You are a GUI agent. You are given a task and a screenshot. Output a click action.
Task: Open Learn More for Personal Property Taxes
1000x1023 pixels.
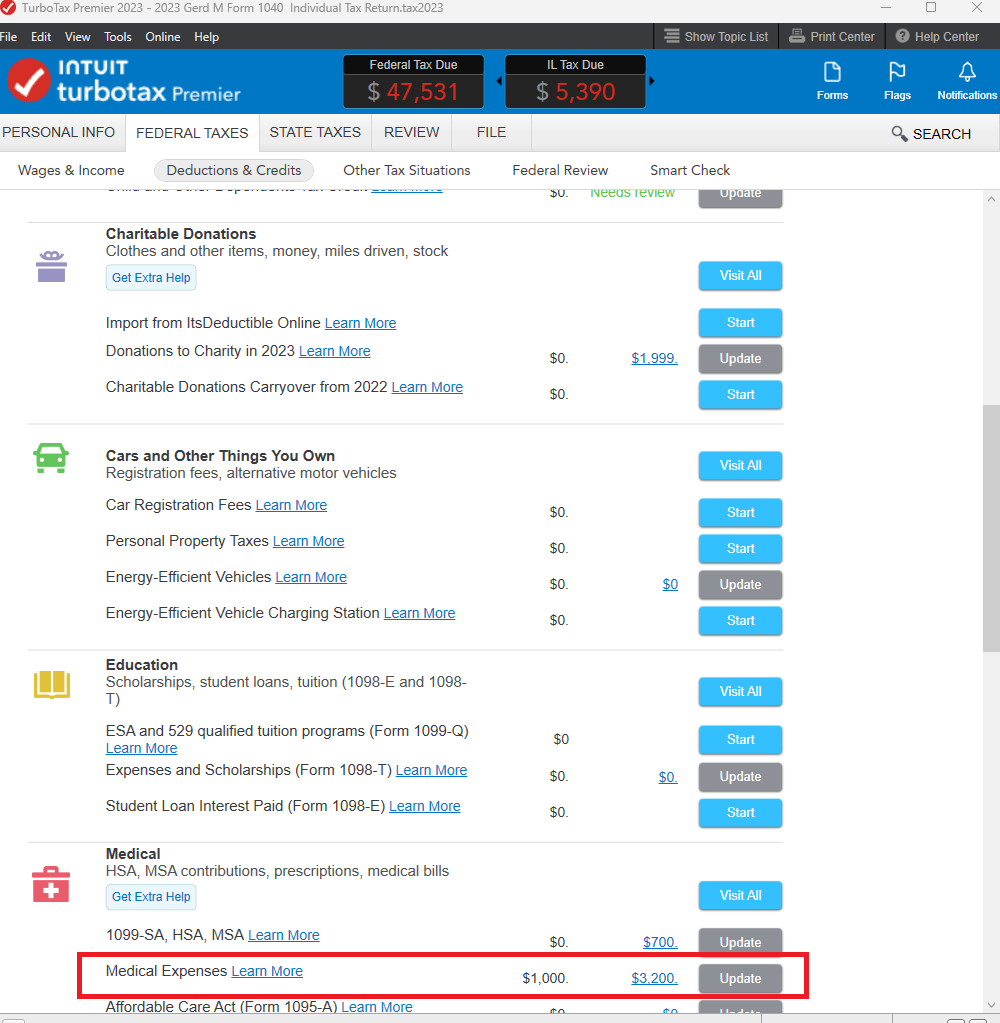pyautogui.click(x=308, y=541)
